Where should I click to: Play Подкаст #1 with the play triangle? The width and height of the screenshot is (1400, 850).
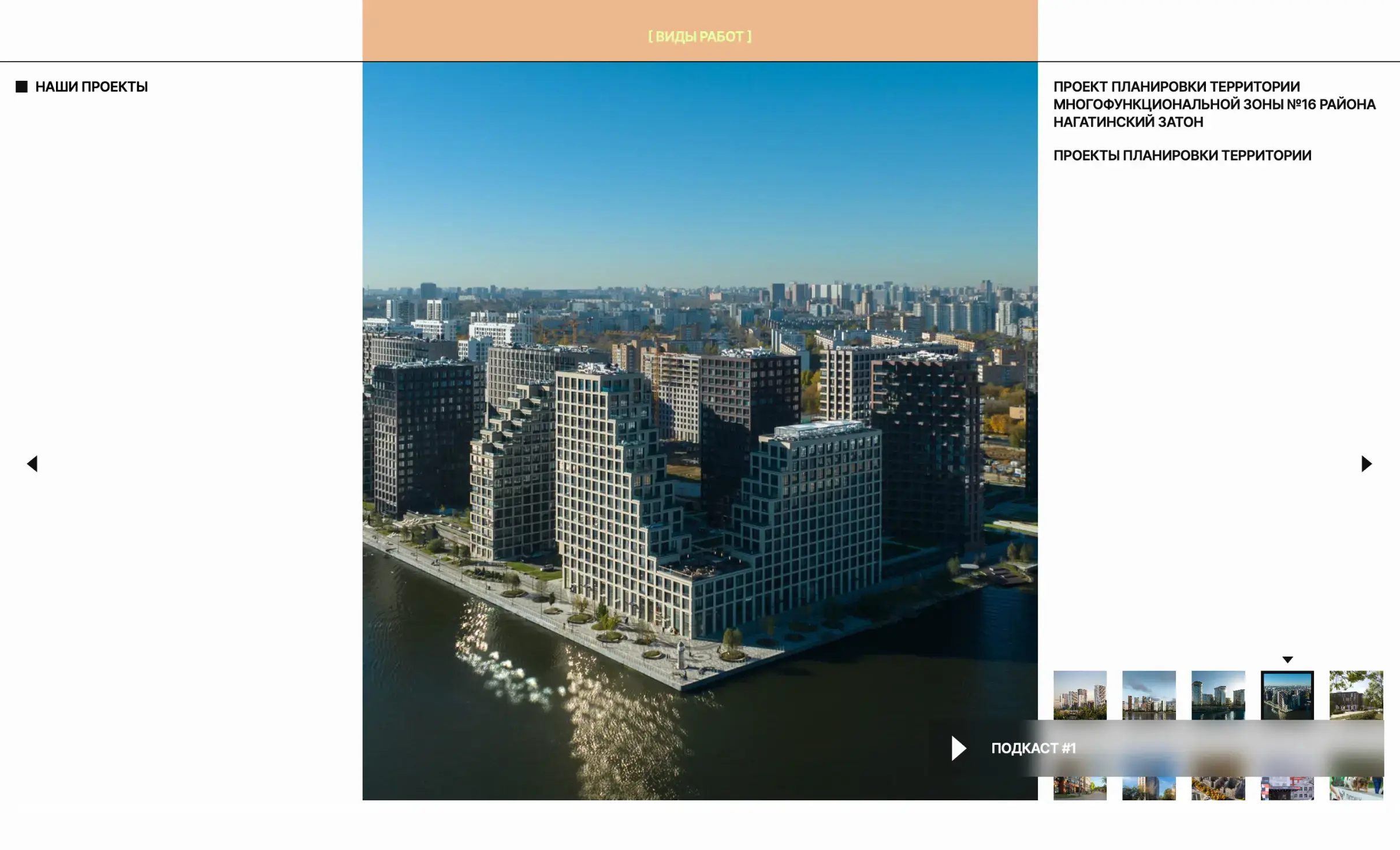point(959,748)
